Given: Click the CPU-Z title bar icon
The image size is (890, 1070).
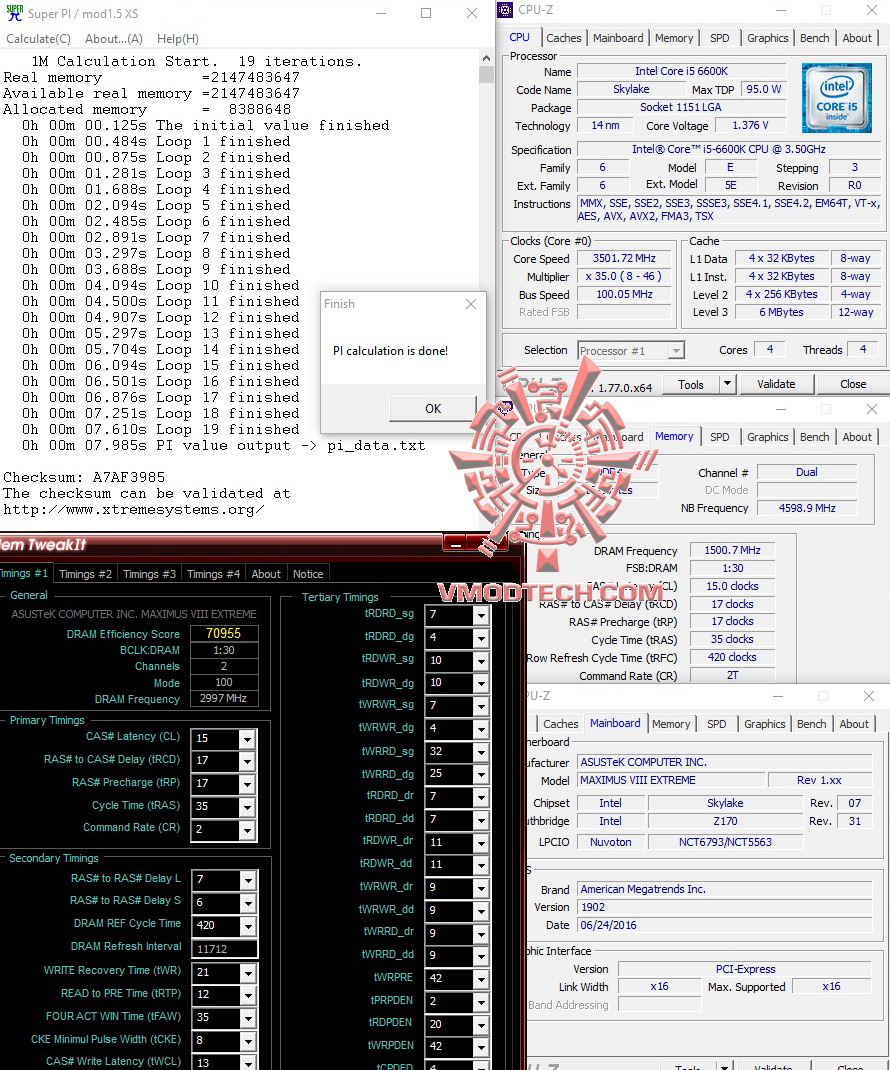Looking at the screenshot, I should (x=505, y=10).
